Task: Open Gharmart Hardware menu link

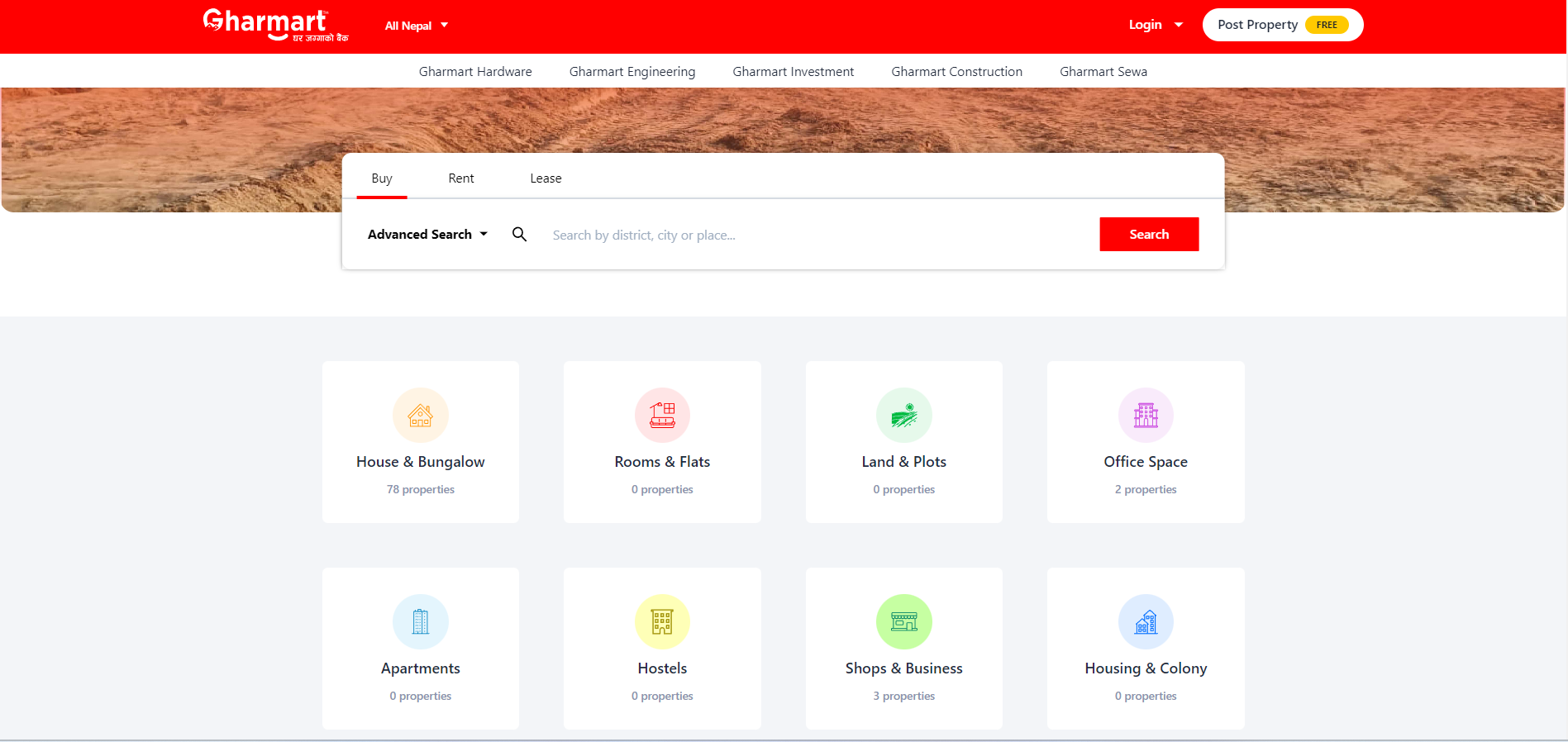Action: [x=475, y=72]
